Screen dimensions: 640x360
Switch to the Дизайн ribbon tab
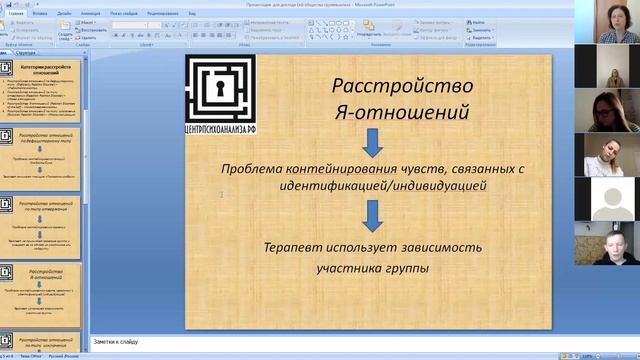(64, 13)
